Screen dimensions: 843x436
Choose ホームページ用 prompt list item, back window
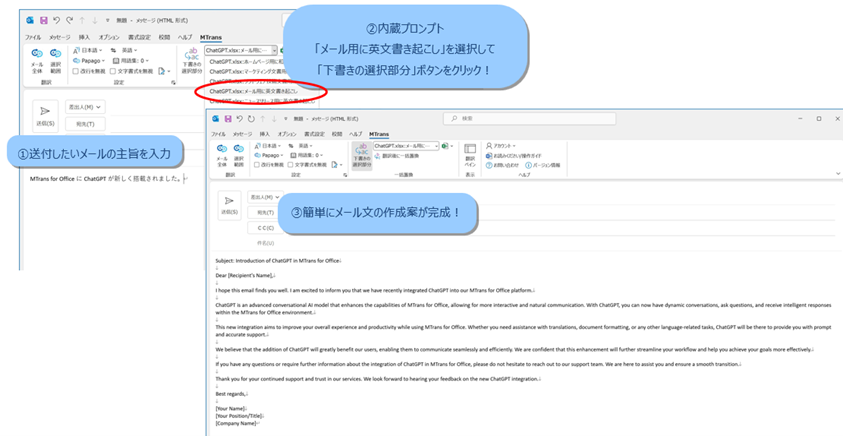[247, 61]
